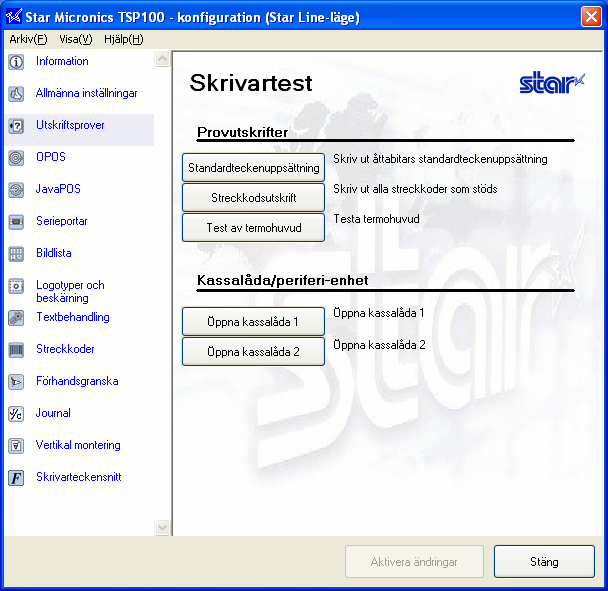Click 'Testa termohuvud' description text
This screenshot has width=608, height=591.
(x=377, y=219)
